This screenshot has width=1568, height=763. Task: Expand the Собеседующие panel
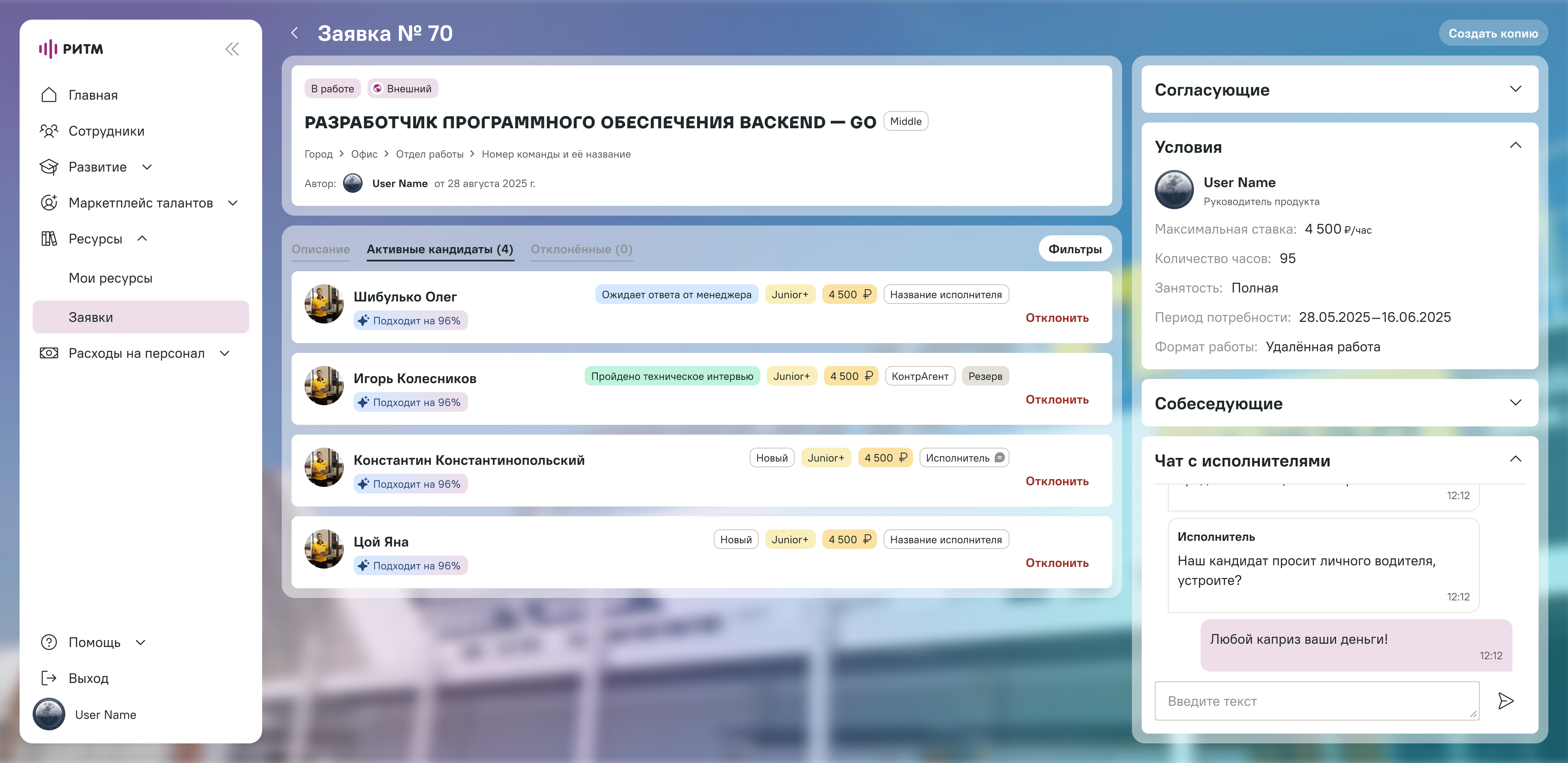pyautogui.click(x=1515, y=402)
